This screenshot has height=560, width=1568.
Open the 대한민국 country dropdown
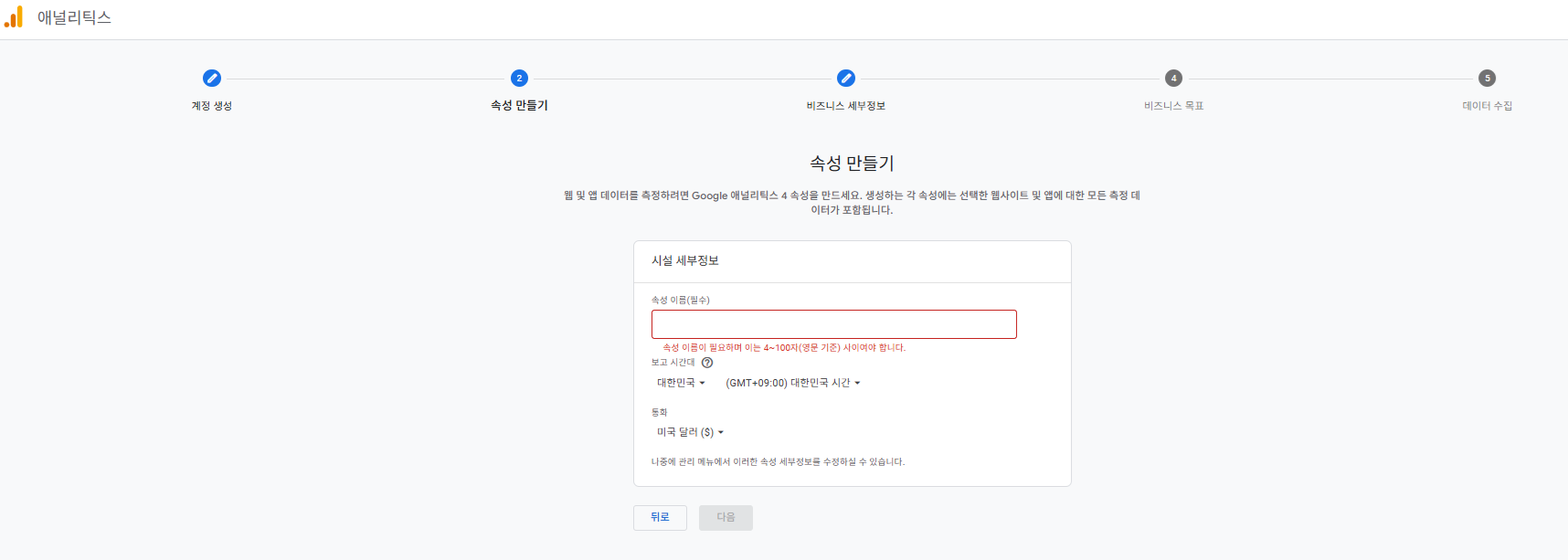point(681,383)
